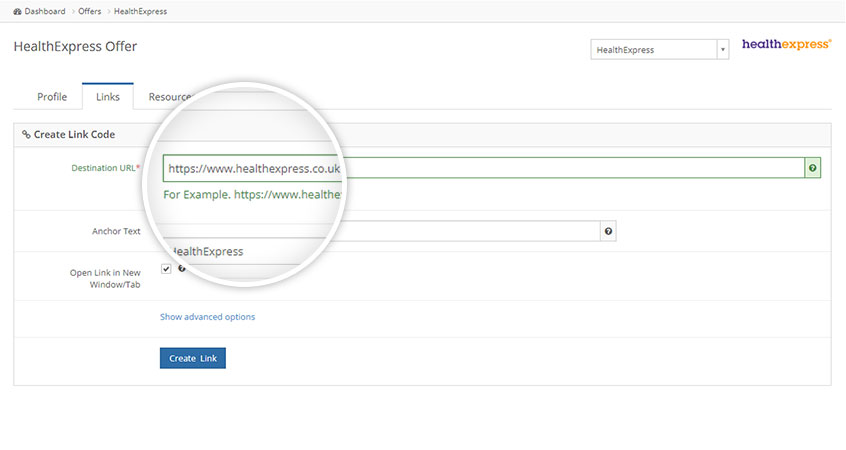This screenshot has width=846, height=450.
Task: Click the Destination URL help icon
Action: [812, 169]
